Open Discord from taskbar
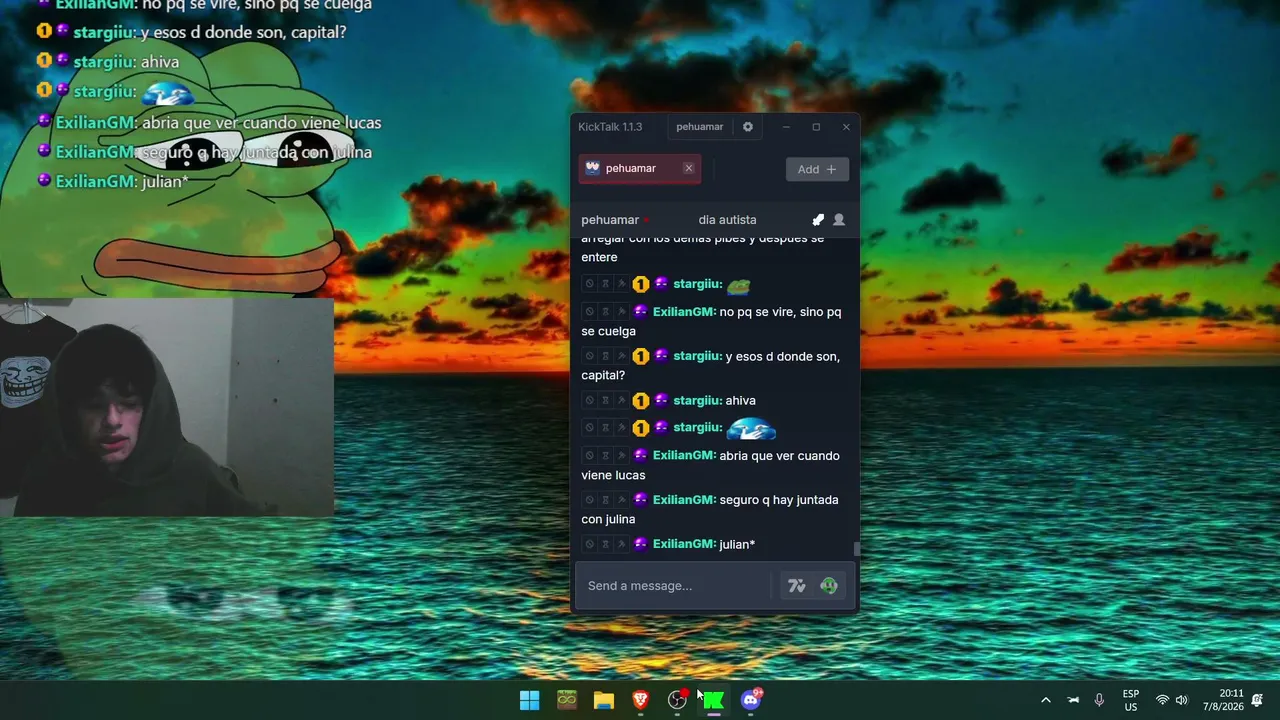 pos(751,700)
